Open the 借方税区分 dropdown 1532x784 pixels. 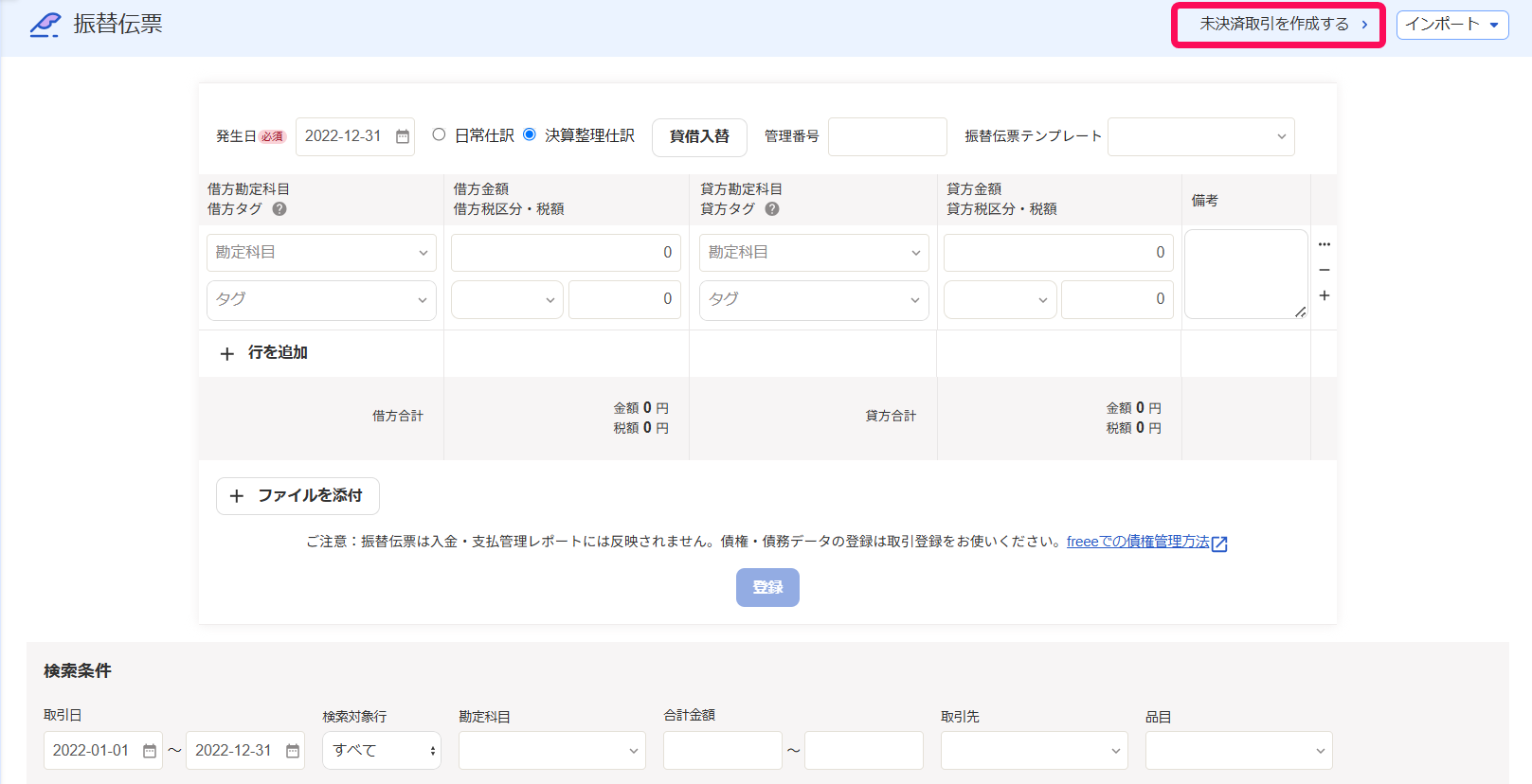(x=507, y=300)
